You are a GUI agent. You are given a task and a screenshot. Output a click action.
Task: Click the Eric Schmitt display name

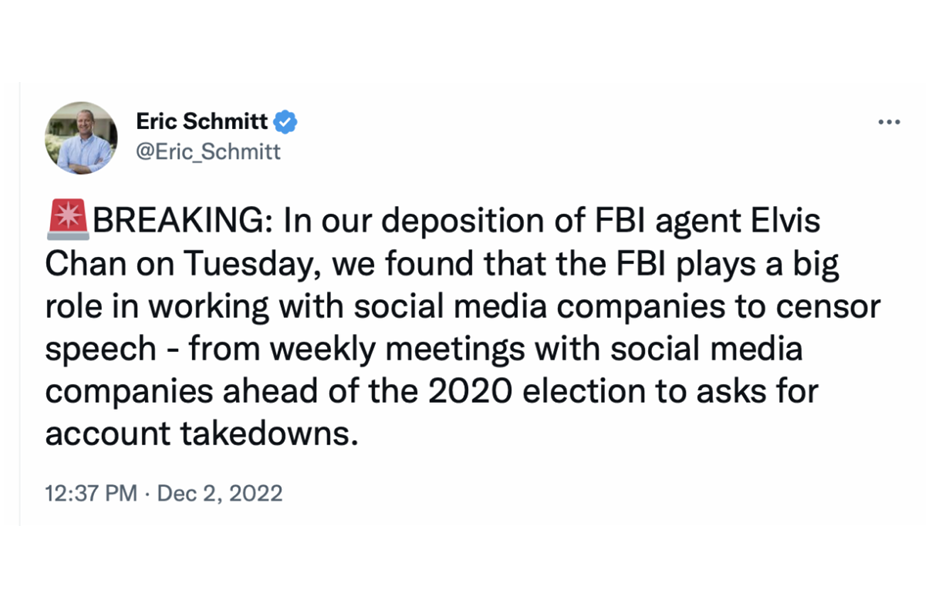(202, 121)
